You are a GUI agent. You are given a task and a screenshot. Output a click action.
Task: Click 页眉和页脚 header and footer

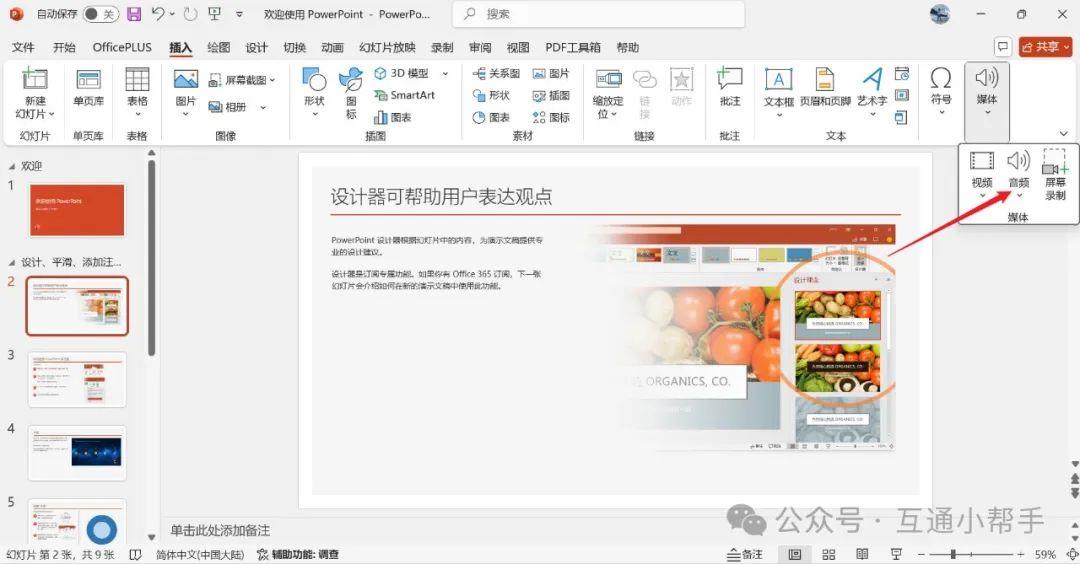(x=824, y=87)
